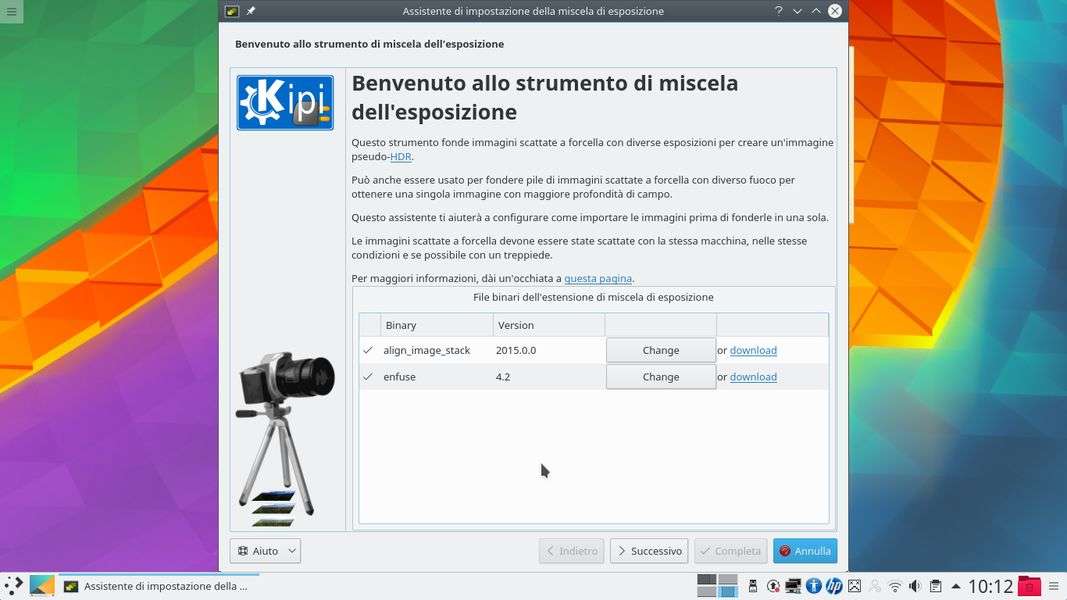1067x600 pixels.
Task: Click the version value 4.2
Action: [503, 377]
